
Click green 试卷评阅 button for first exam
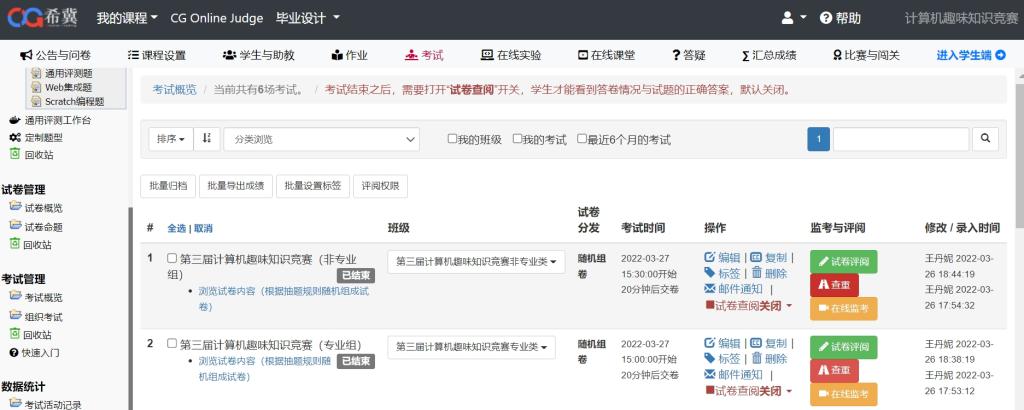coord(843,261)
